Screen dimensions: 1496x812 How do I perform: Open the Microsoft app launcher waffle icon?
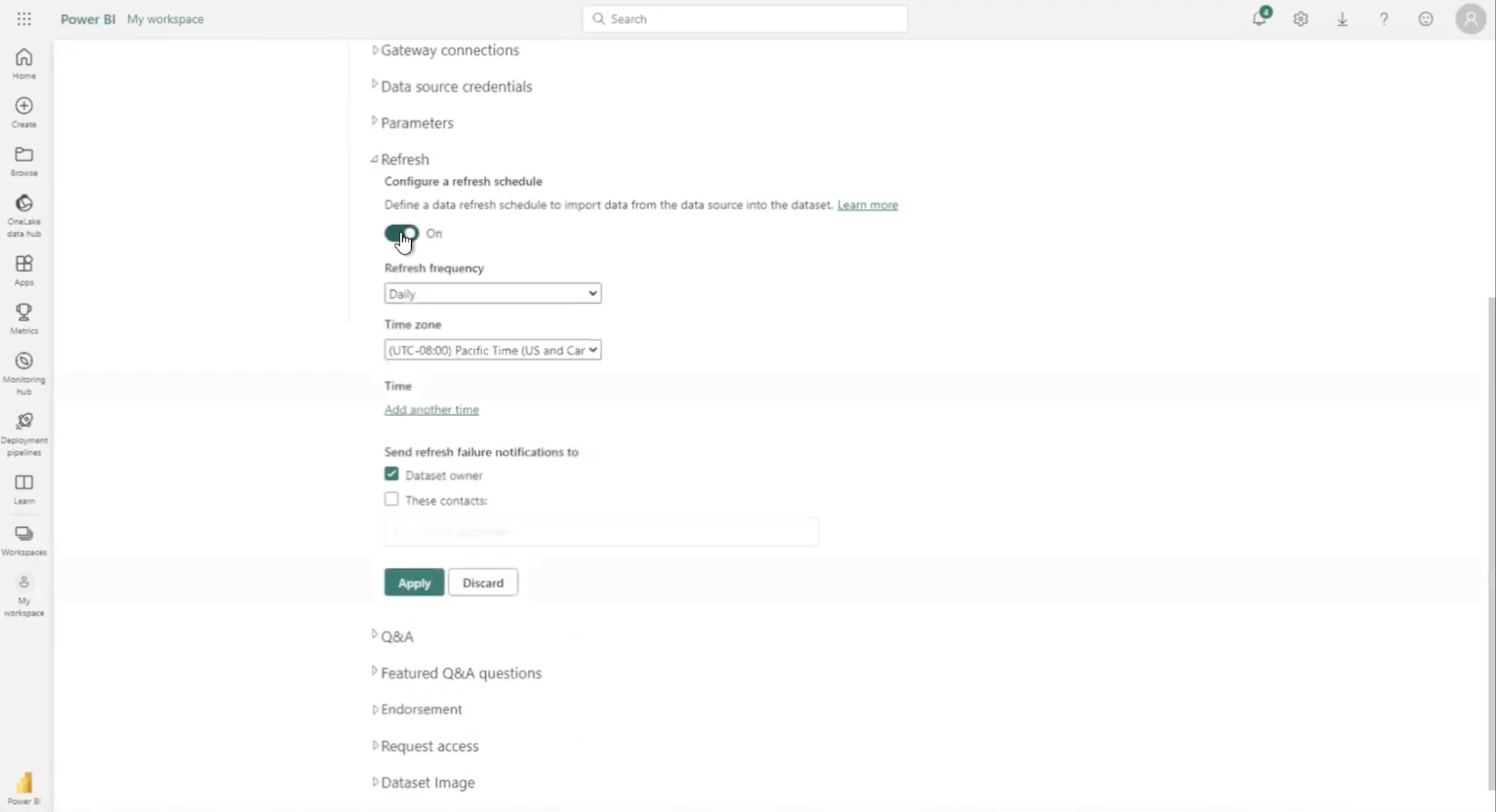(x=24, y=18)
